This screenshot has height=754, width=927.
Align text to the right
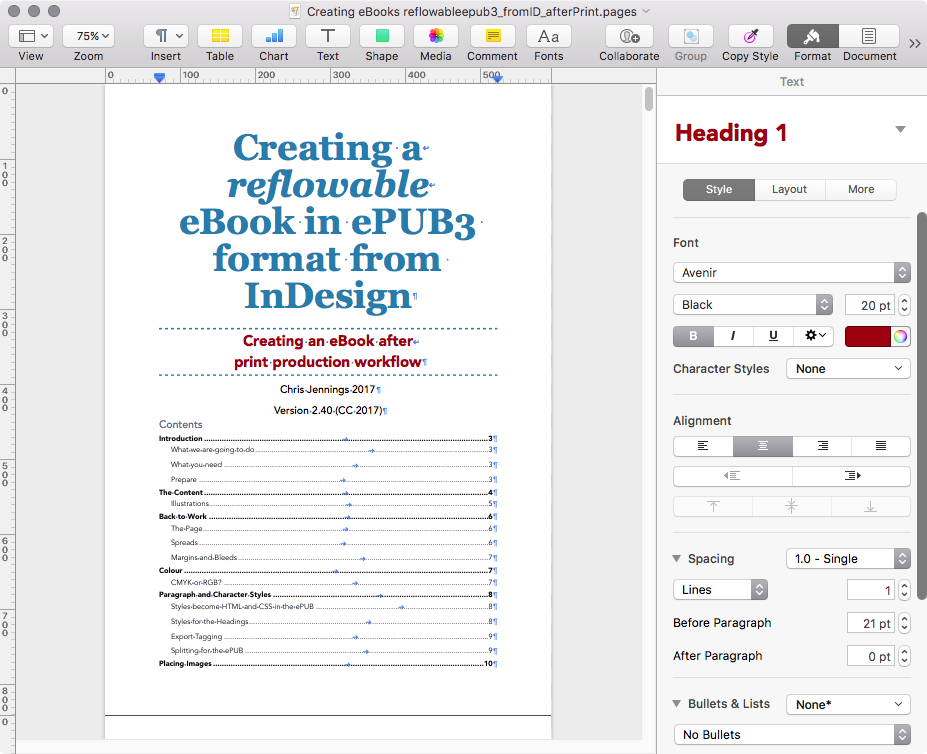tap(822, 446)
